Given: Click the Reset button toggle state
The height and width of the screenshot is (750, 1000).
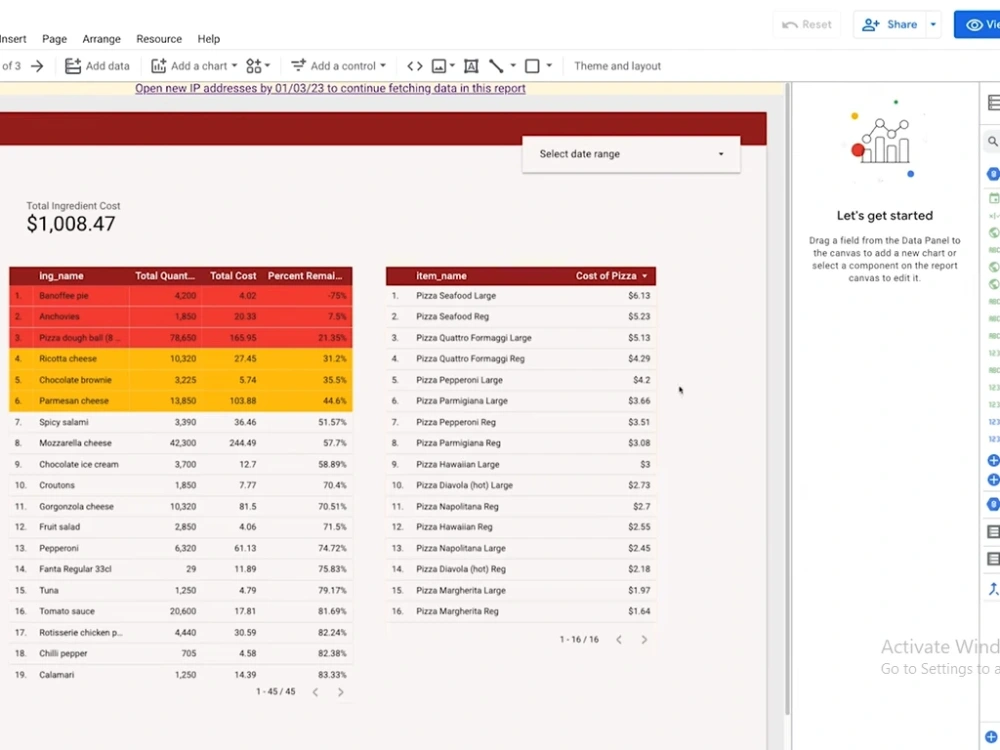Looking at the screenshot, I should point(807,24).
